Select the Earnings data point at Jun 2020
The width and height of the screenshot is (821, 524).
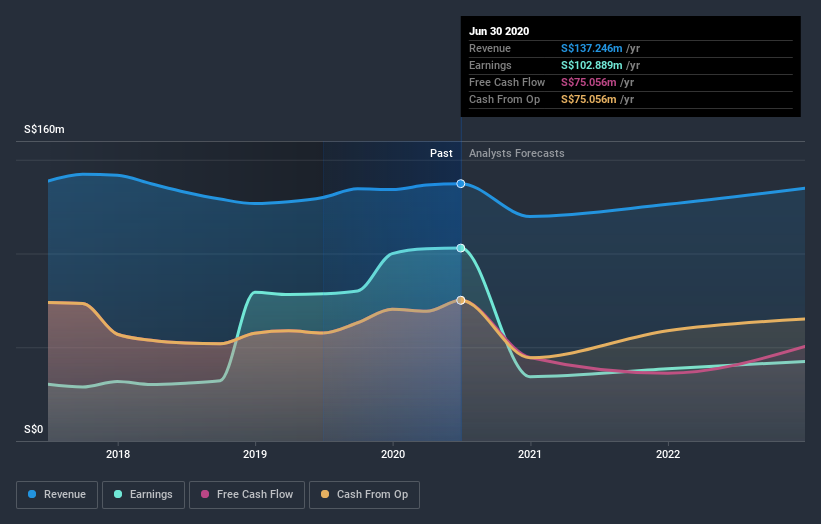461,248
